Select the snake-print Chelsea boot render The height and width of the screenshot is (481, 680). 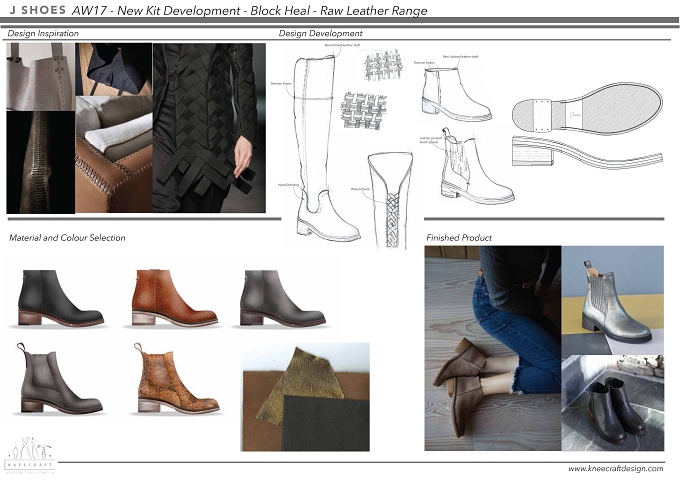177,378
